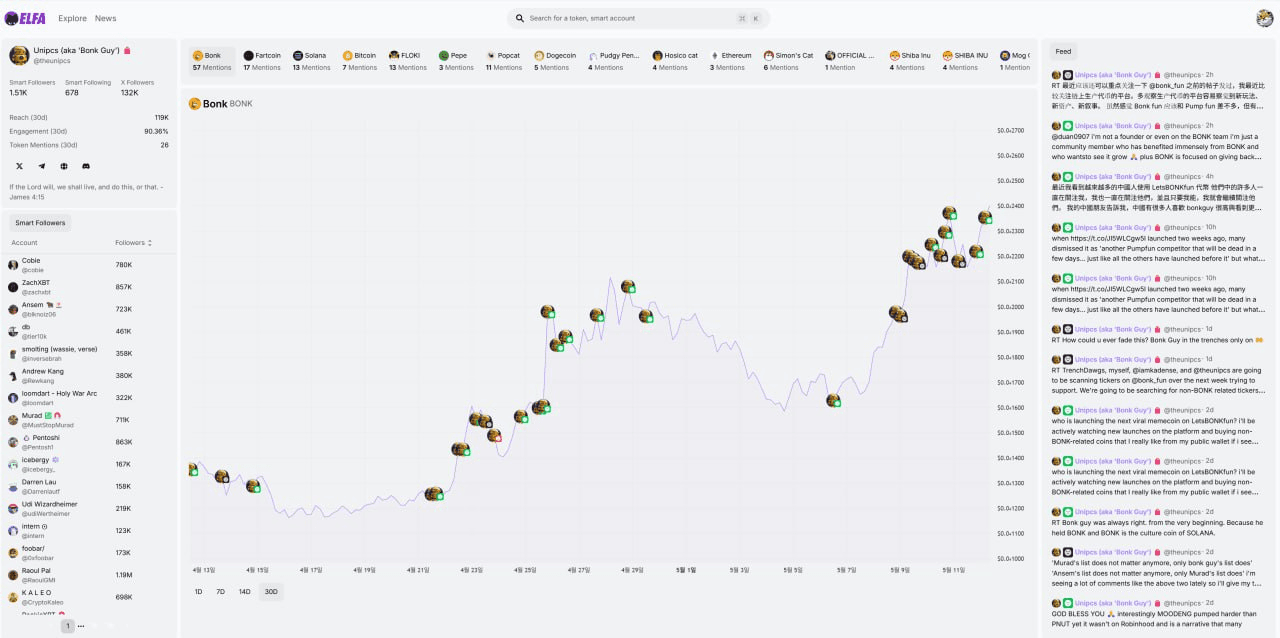Viewport: 1280px width, 638px height.
Task: Open the X (Twitter) profile icon
Action: (19, 166)
